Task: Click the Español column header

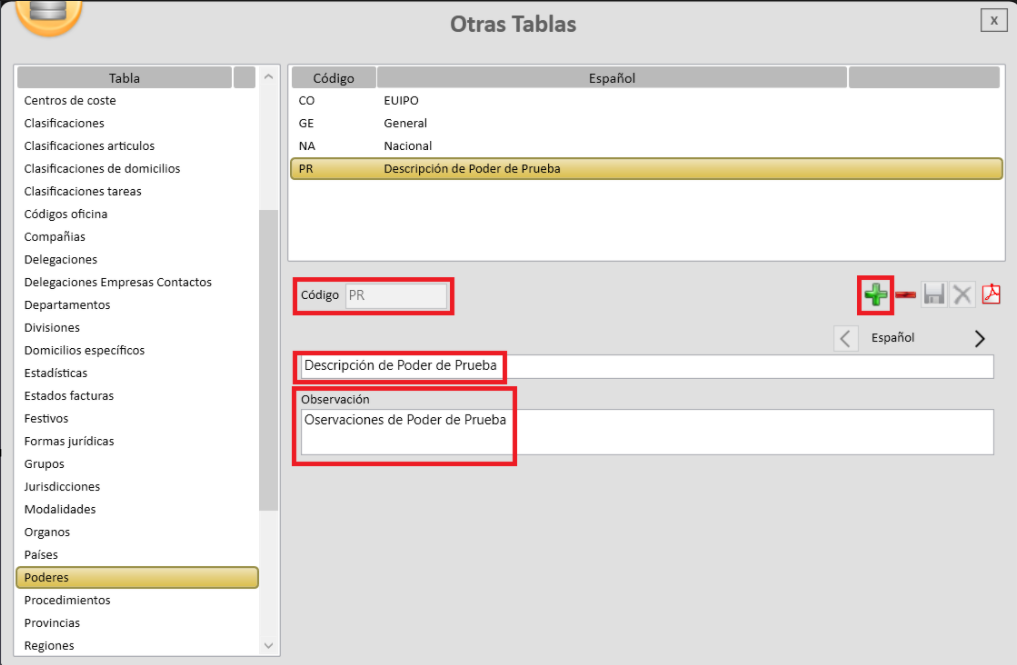Action: pos(612,78)
